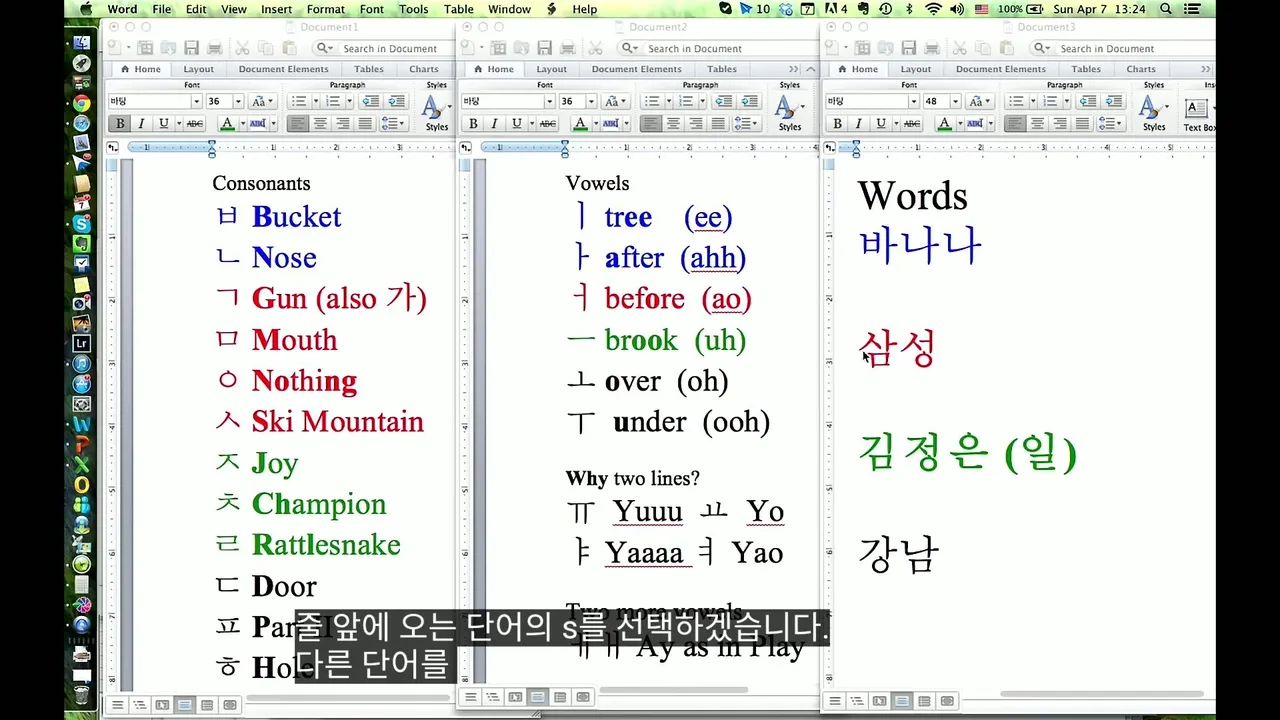Open Spotlight search in menu bar
The width and height of the screenshot is (1280, 720).
1165,9
